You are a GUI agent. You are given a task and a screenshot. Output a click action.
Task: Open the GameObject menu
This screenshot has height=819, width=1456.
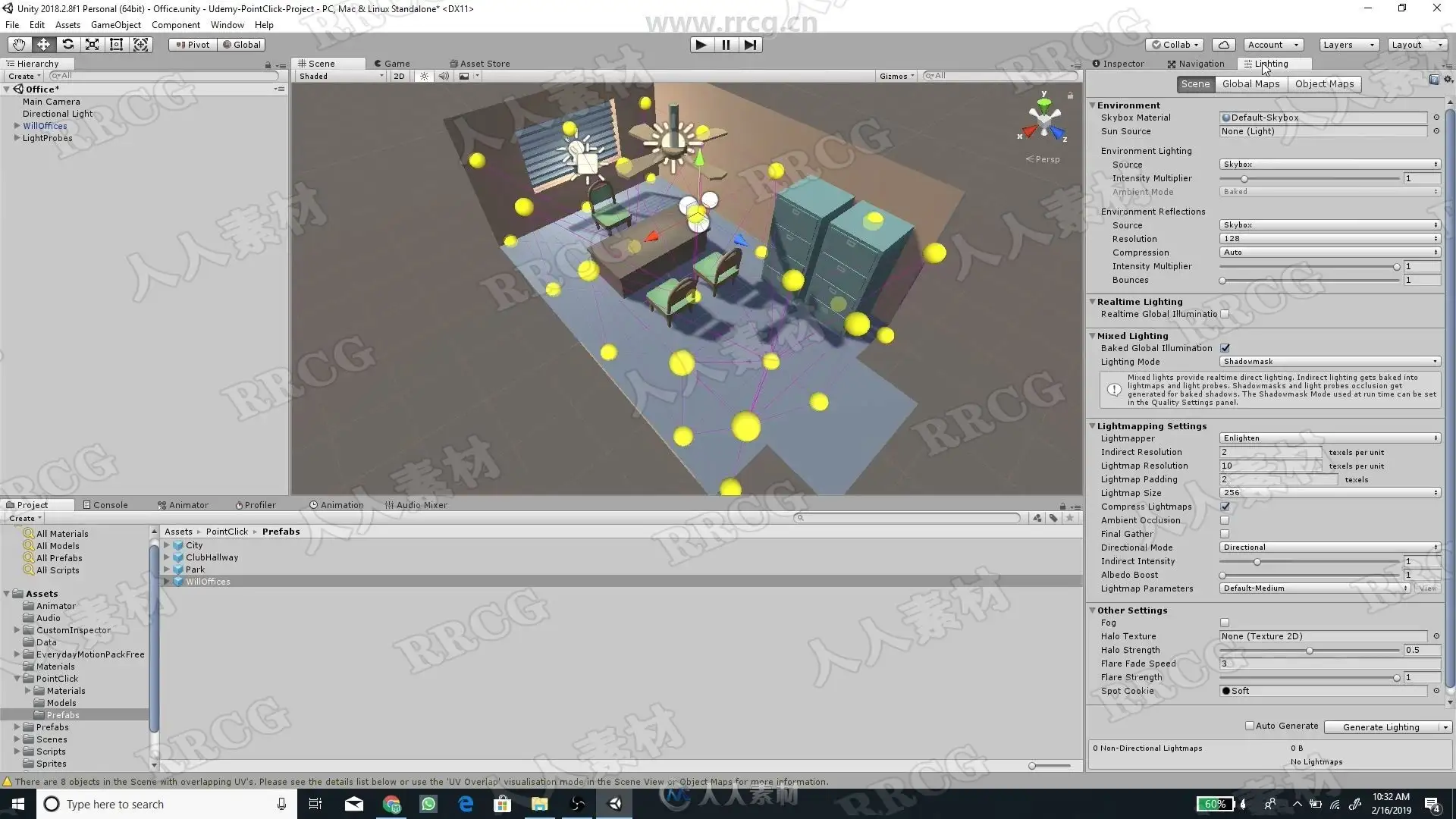coord(115,25)
